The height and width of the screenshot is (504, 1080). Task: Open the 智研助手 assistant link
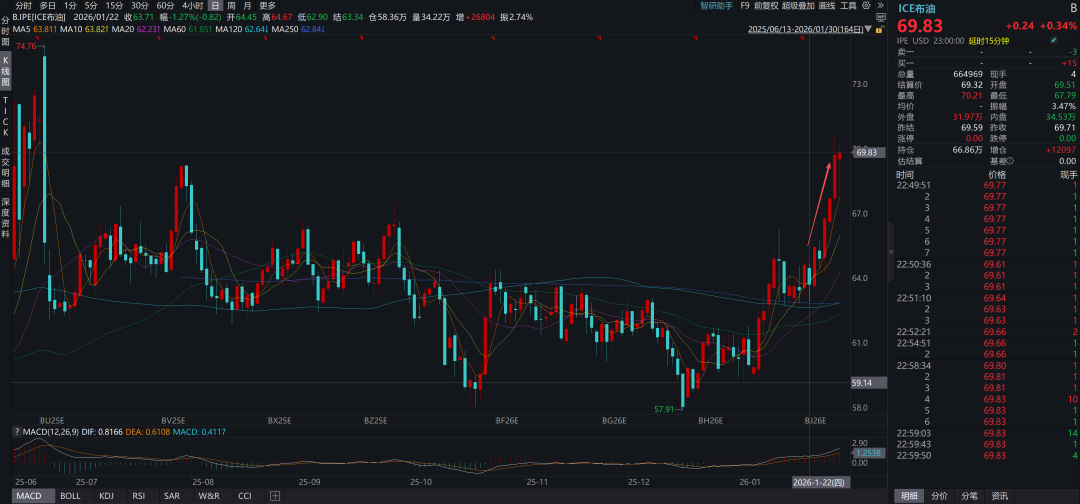pyautogui.click(x=716, y=5)
